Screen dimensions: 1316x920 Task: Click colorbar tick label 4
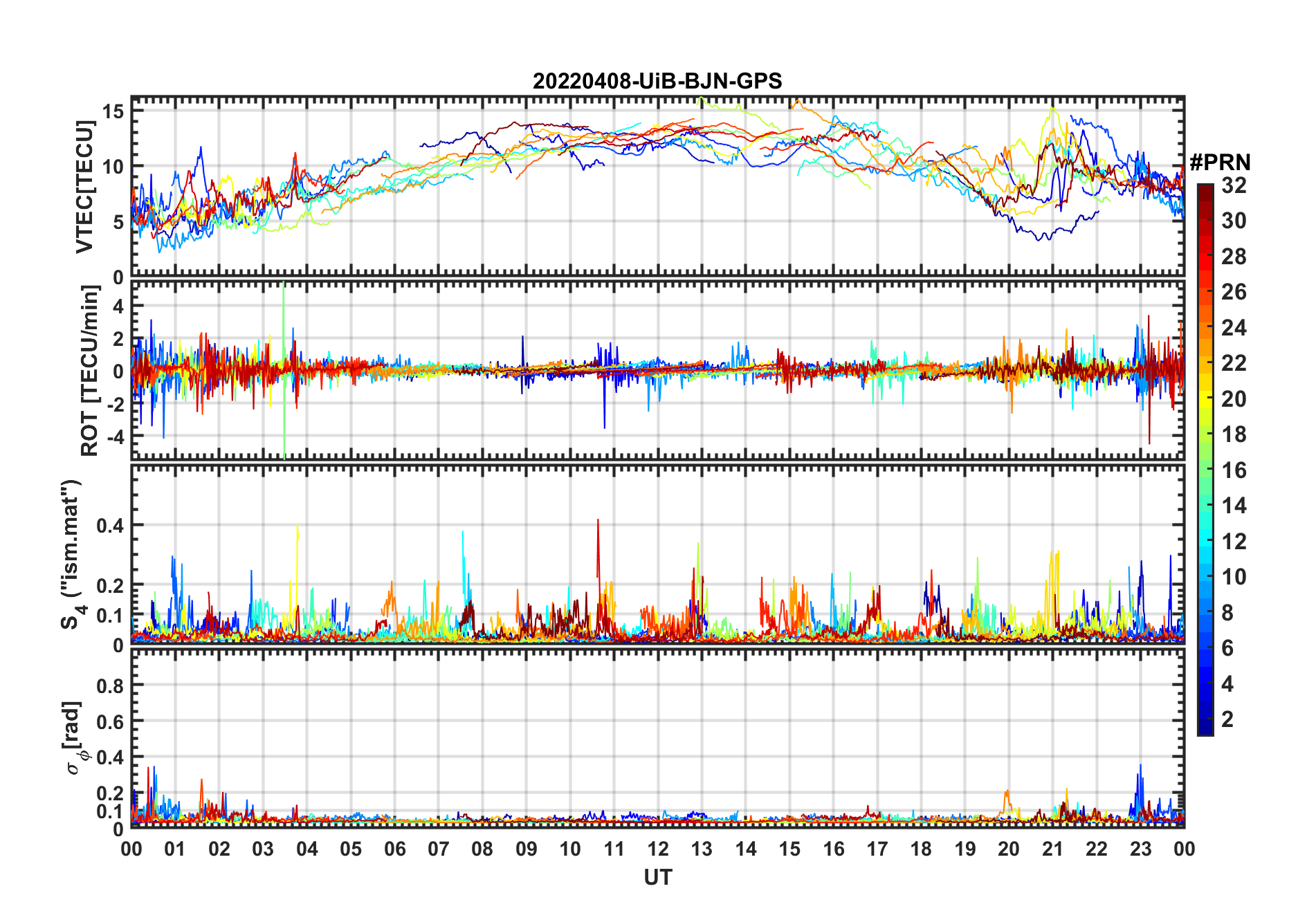click(1227, 684)
